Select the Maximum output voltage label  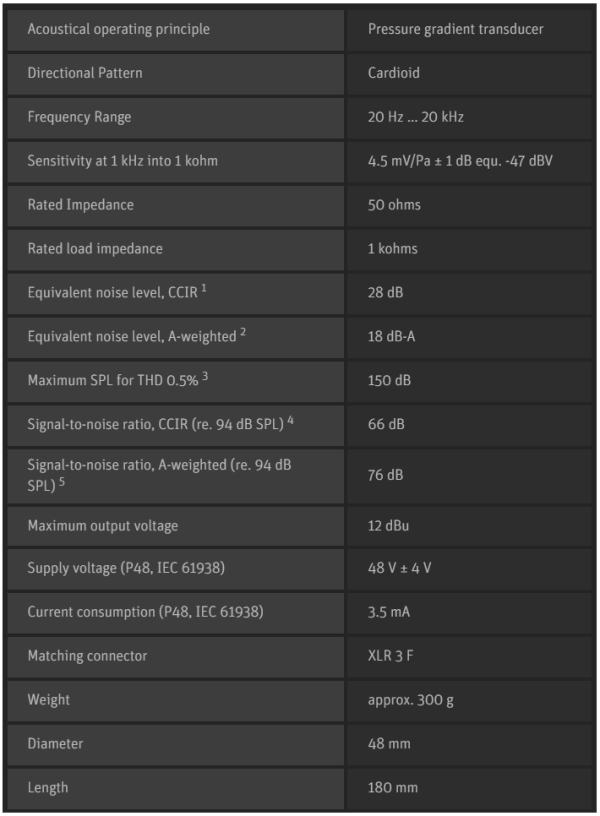pyautogui.click(x=102, y=526)
